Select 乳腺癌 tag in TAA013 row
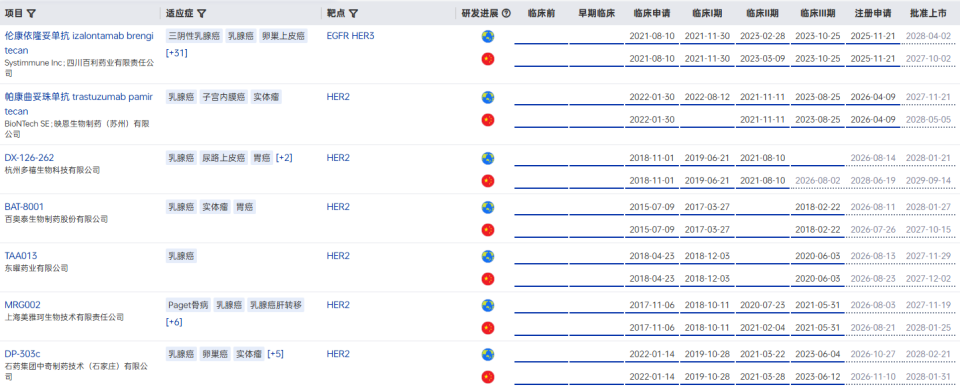960x389 pixels. [182, 256]
